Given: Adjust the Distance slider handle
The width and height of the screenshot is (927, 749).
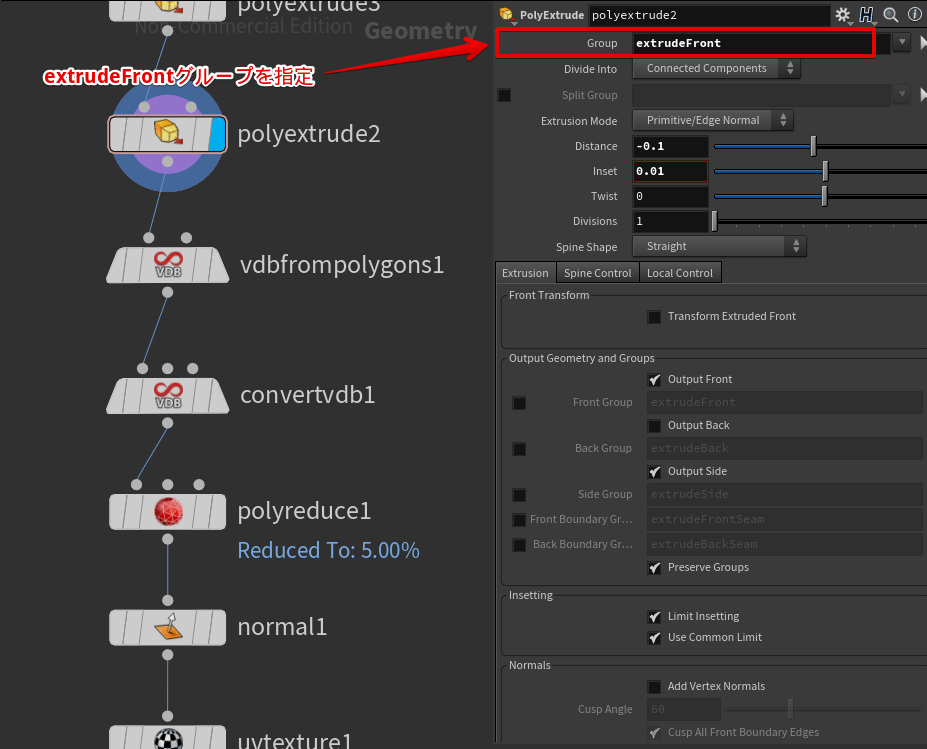Looking at the screenshot, I should pos(813,146).
